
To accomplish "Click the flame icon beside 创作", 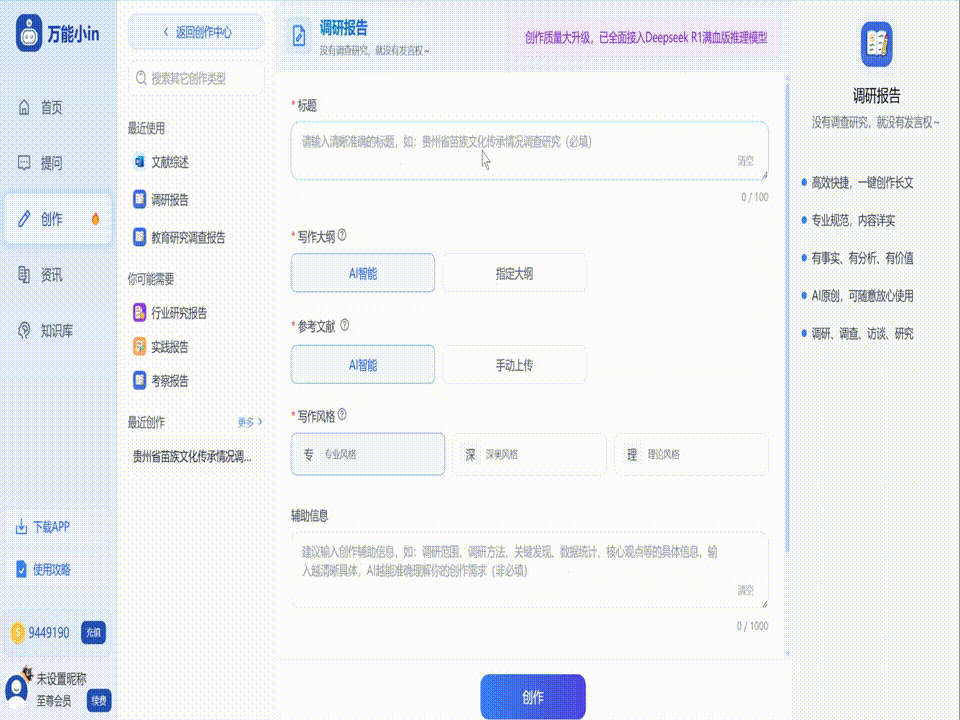I will tap(96, 219).
